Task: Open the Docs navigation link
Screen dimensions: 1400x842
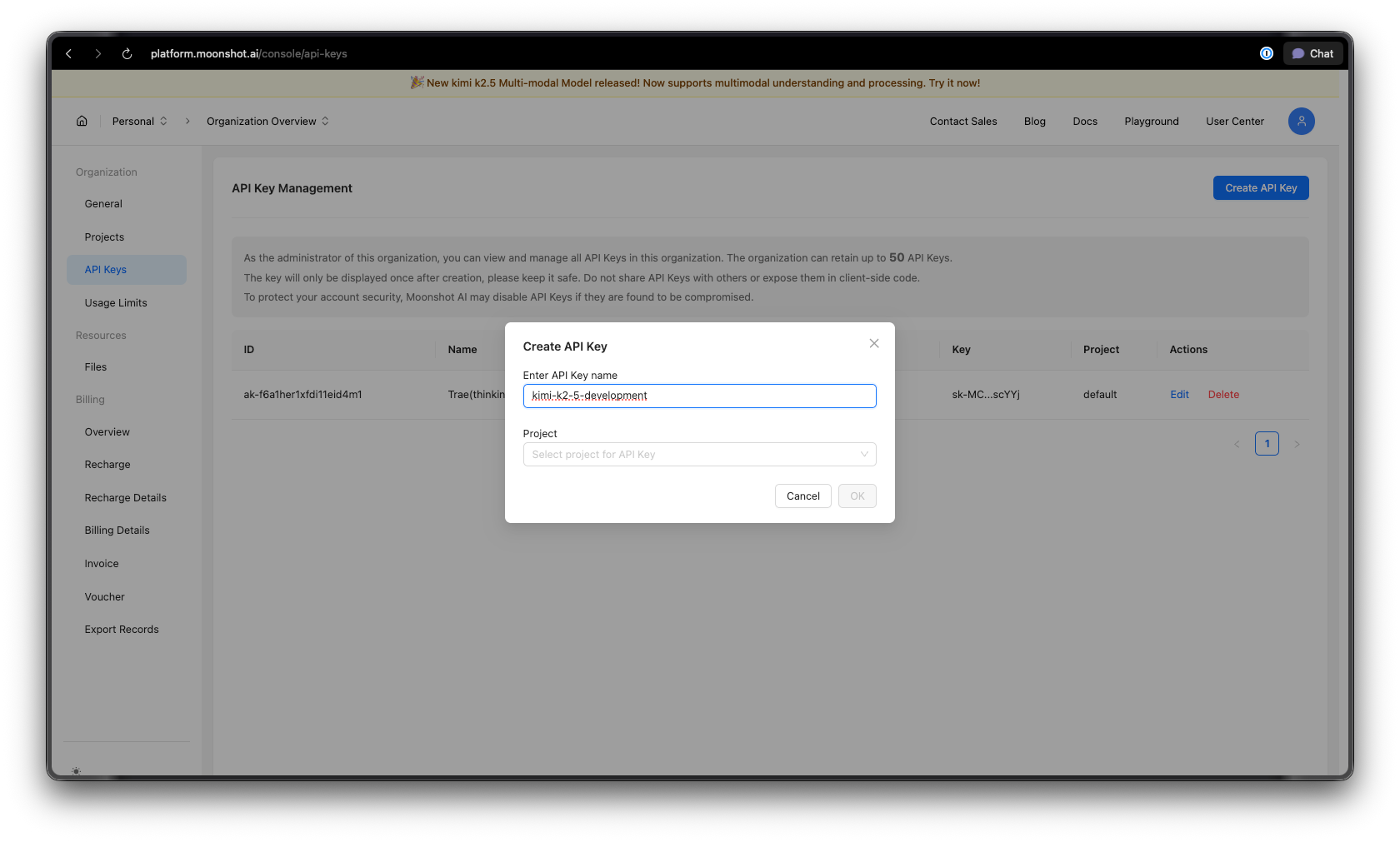Action: point(1084,121)
